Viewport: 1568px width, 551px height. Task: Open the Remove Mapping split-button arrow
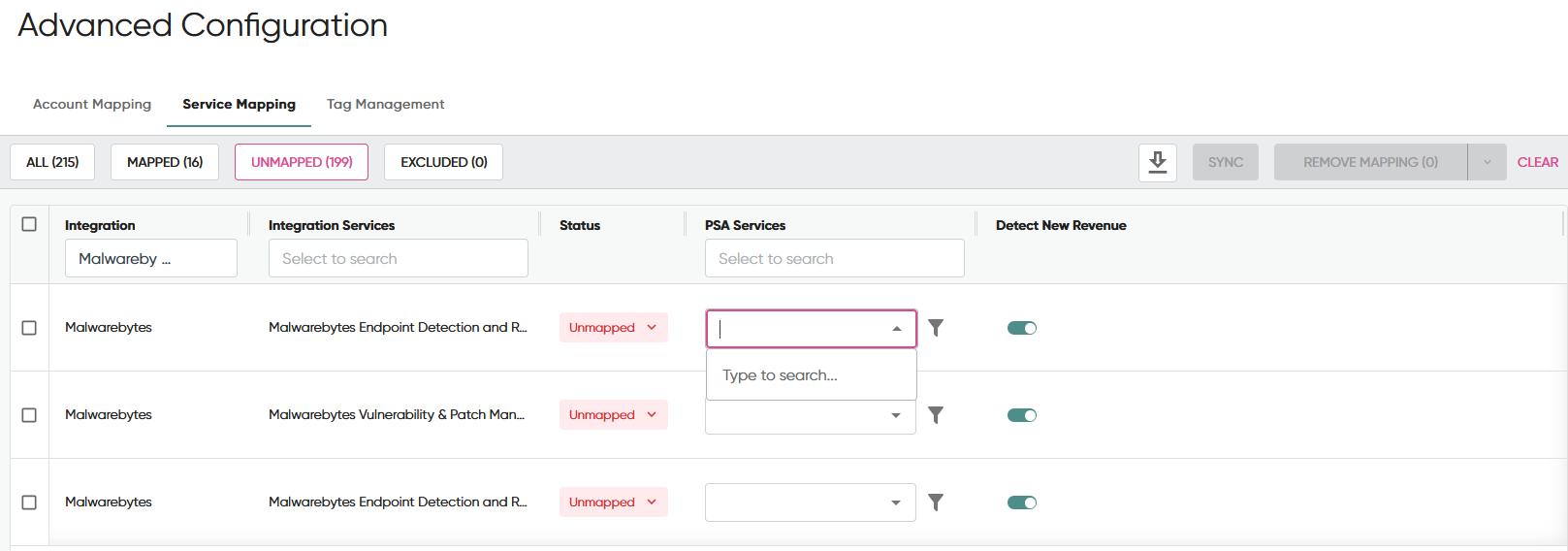click(1487, 162)
